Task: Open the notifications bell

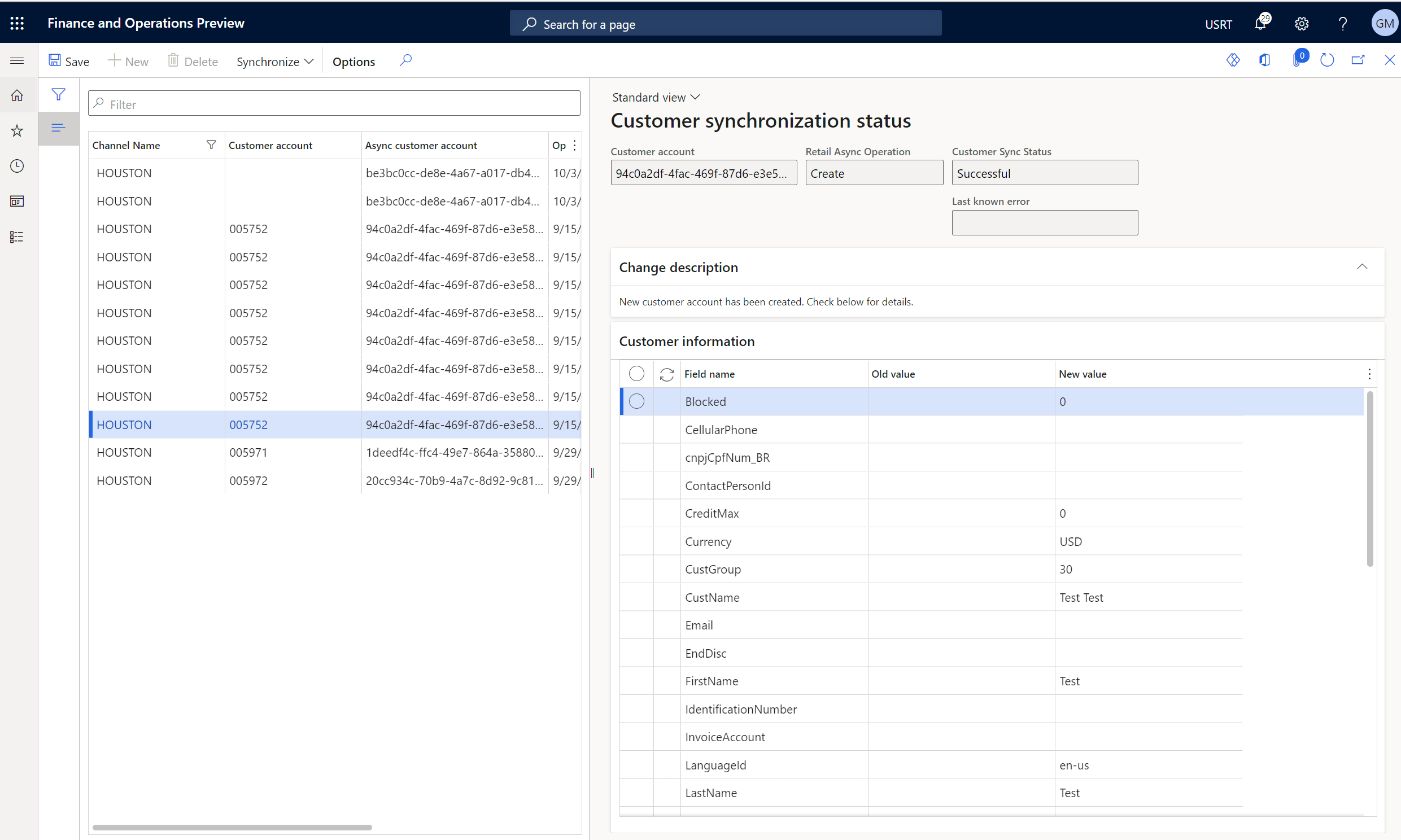Action: click(x=1260, y=23)
